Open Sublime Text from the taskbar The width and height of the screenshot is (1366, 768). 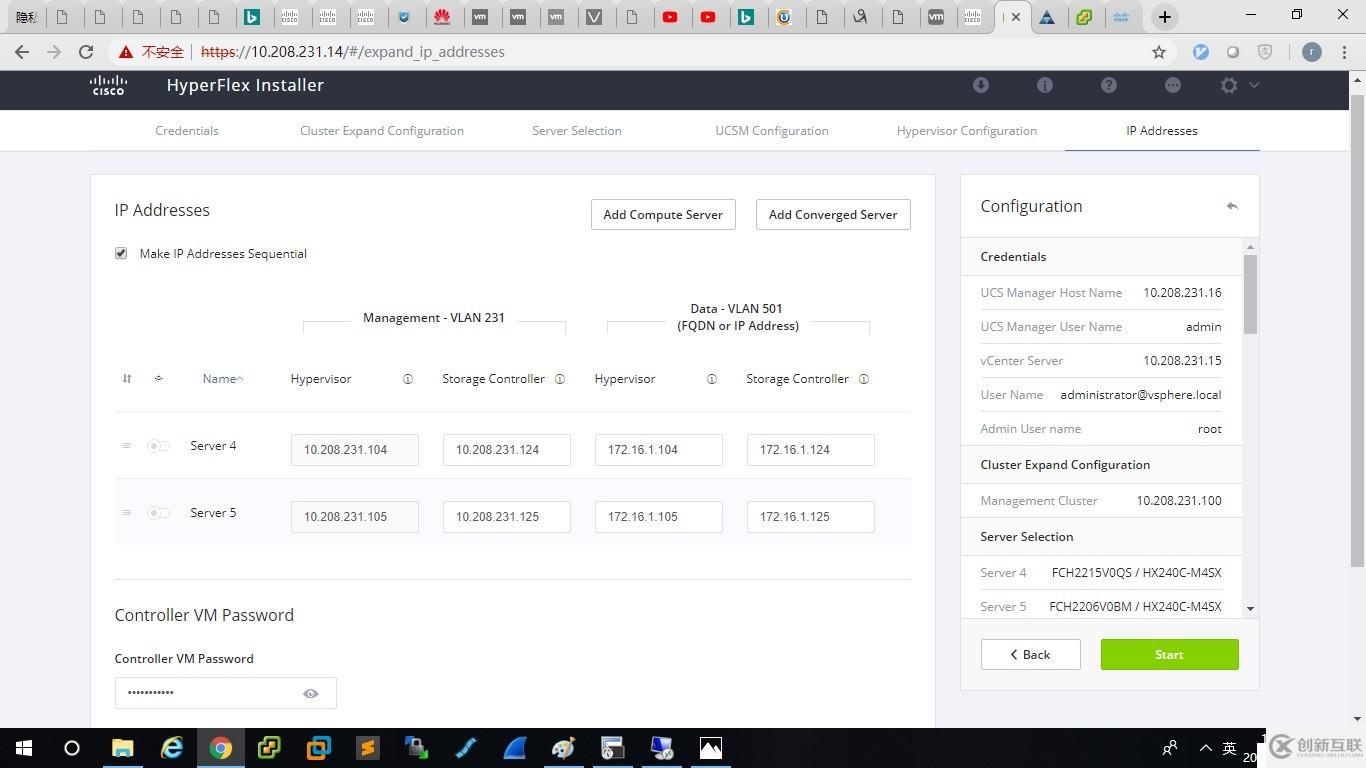coord(368,748)
